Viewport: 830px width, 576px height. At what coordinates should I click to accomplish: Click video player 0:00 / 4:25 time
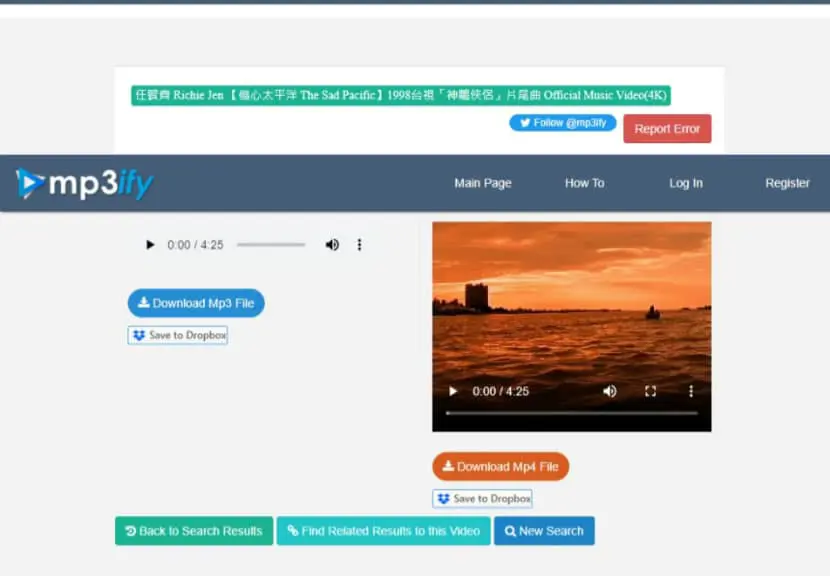(500, 391)
